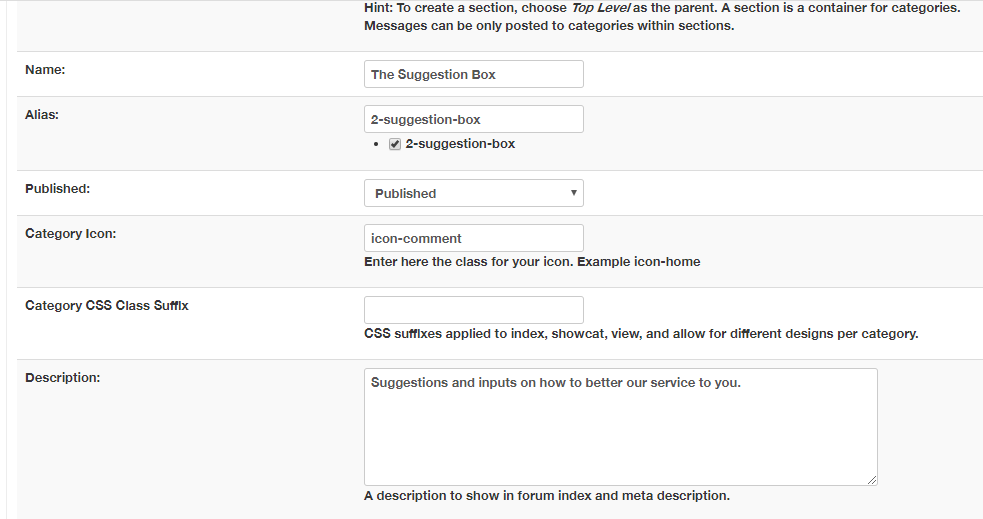The height and width of the screenshot is (519, 983).
Task: Click the "Category CSS Class Suffix" label
Action: click(107, 305)
